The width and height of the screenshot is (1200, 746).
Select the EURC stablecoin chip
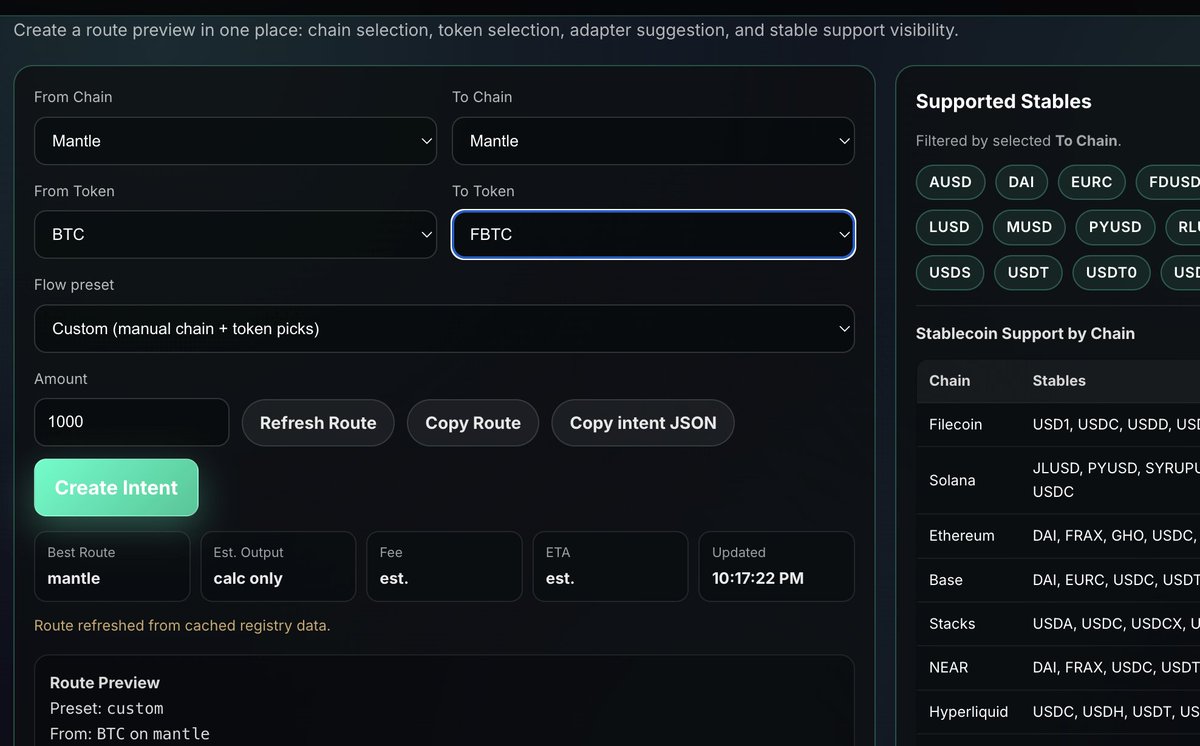click(x=1091, y=182)
